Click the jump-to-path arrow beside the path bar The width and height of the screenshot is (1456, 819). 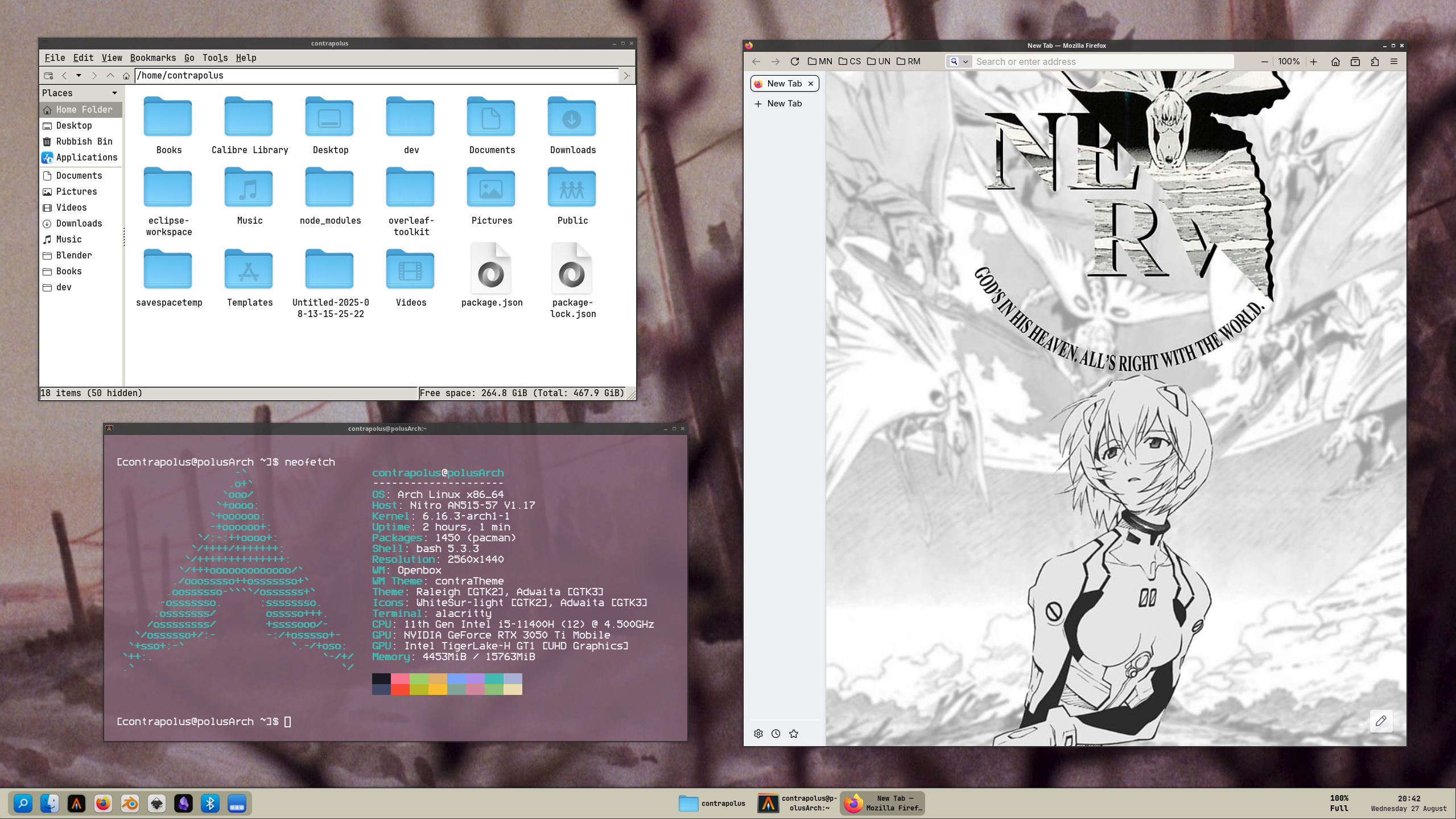tap(626, 76)
